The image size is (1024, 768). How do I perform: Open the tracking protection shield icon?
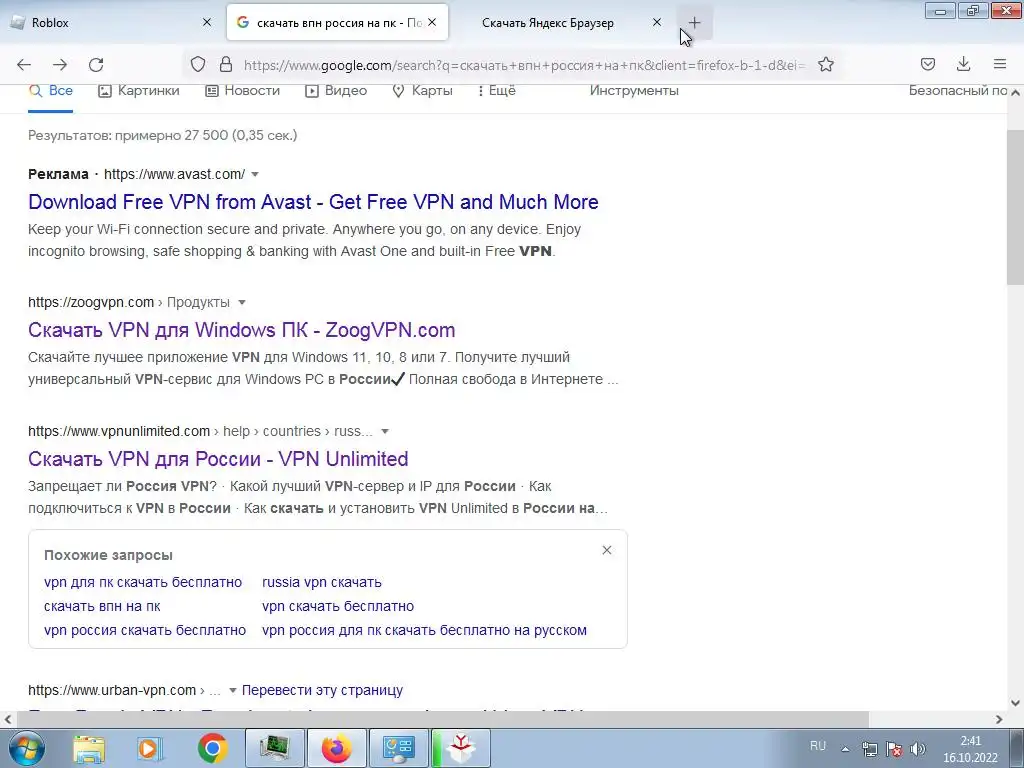198,64
